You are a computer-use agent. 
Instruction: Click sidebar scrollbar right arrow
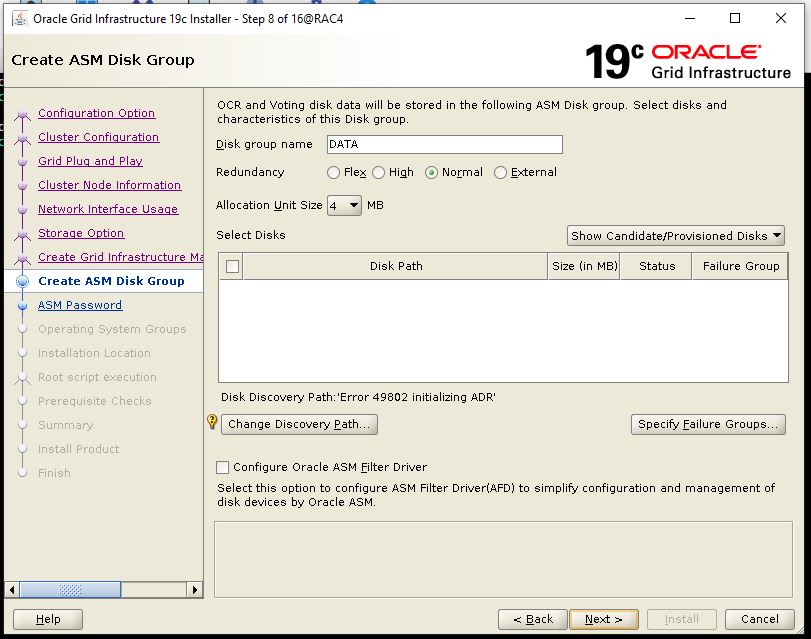coord(194,590)
